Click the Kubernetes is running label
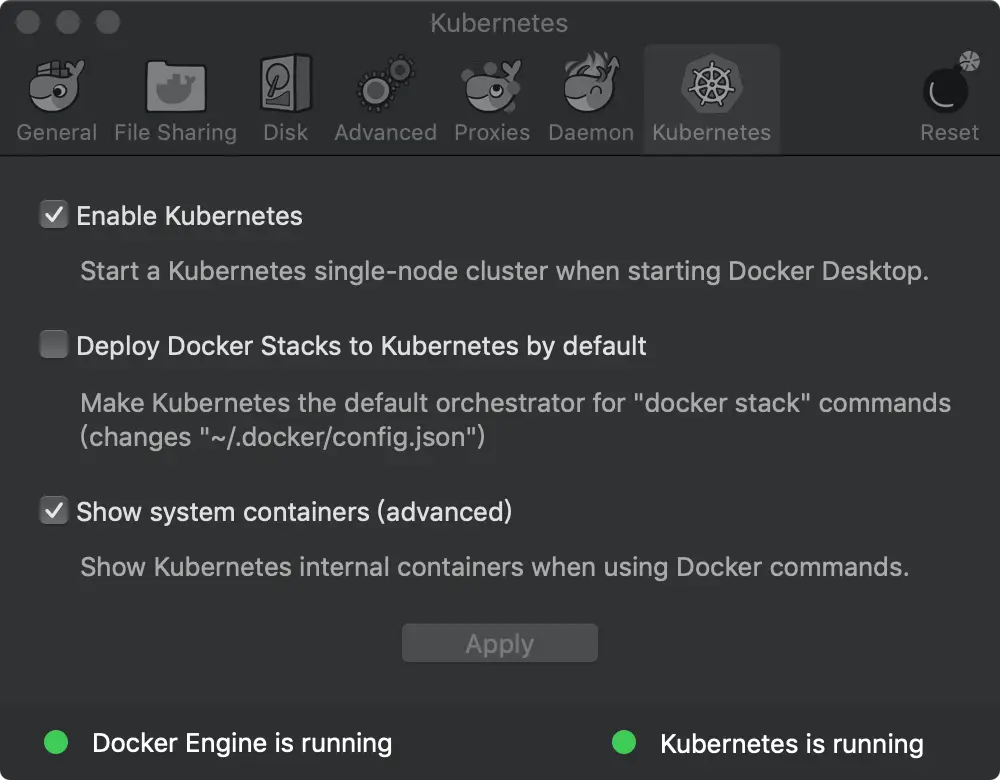The image size is (1000, 780). pos(791,743)
